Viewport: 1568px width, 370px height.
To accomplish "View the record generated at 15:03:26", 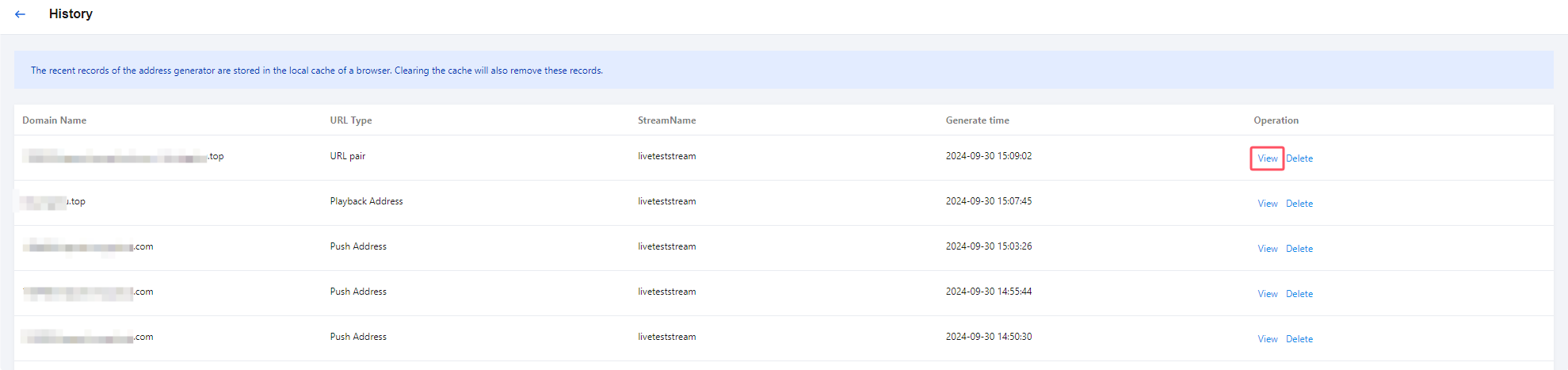I will point(1267,249).
